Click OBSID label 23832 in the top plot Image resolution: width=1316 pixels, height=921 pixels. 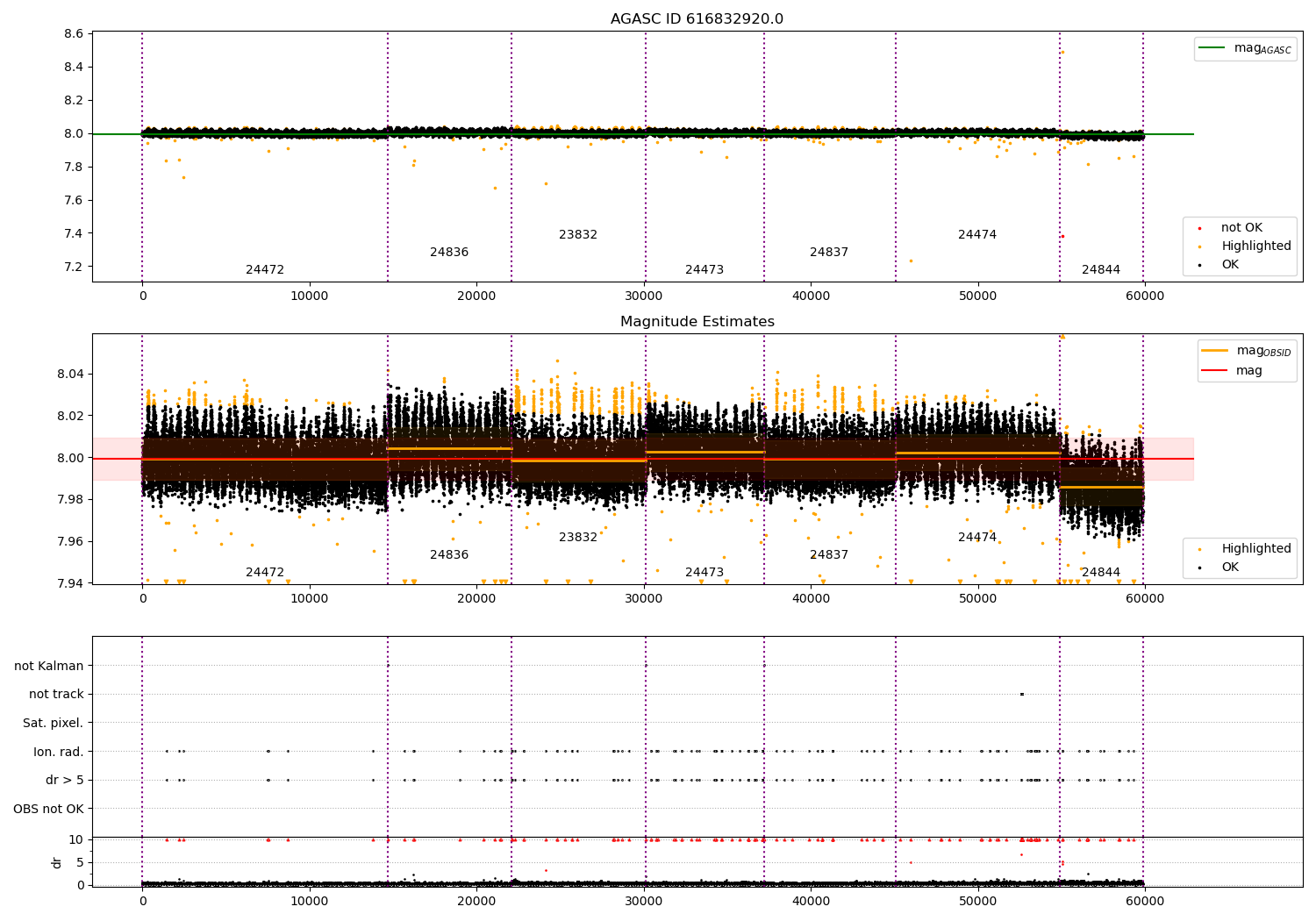[578, 235]
